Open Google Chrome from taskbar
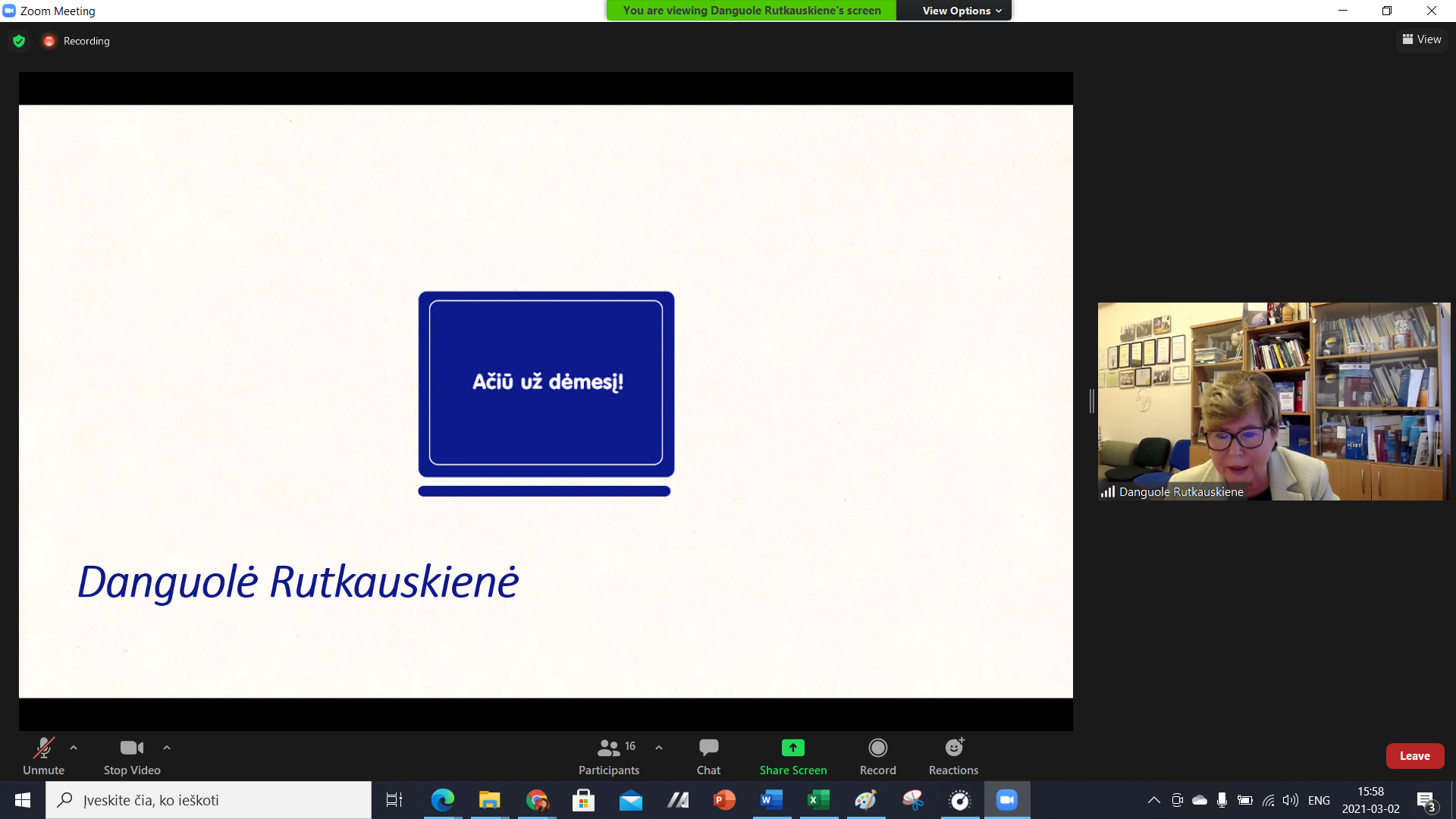The image size is (1456, 819). coord(537,800)
